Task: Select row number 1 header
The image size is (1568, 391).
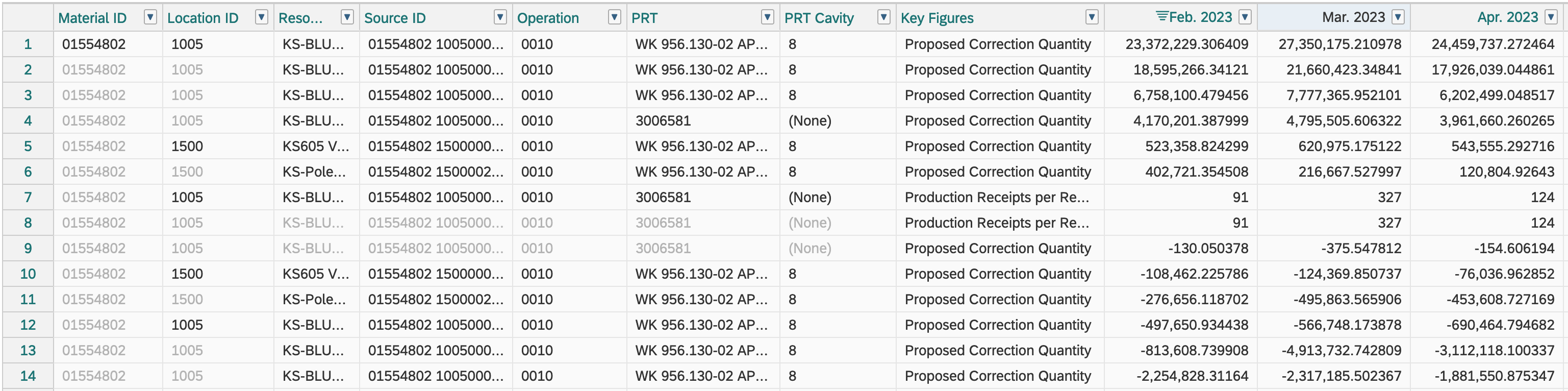Action: pyautogui.click(x=28, y=44)
